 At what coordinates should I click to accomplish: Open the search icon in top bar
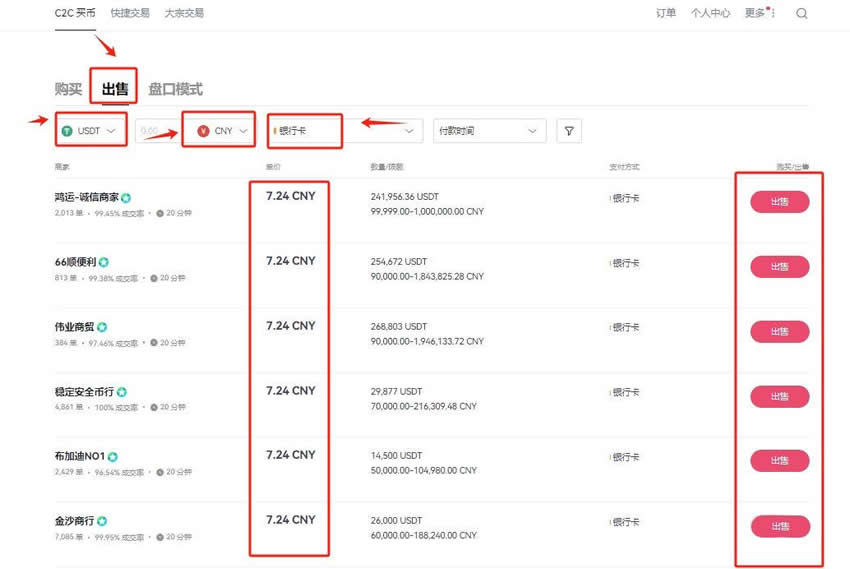pos(802,14)
